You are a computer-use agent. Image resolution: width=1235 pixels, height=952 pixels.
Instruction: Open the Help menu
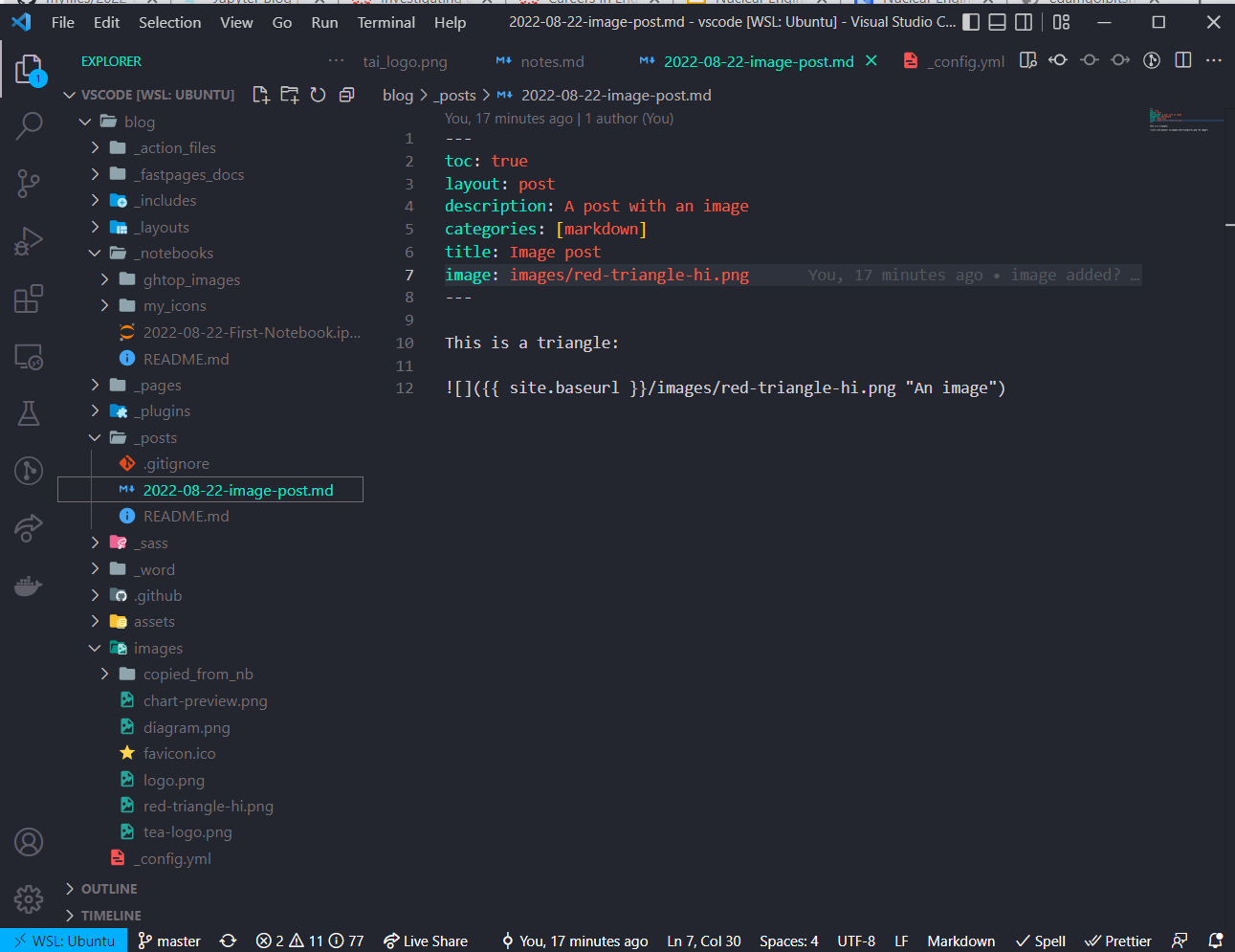451,22
